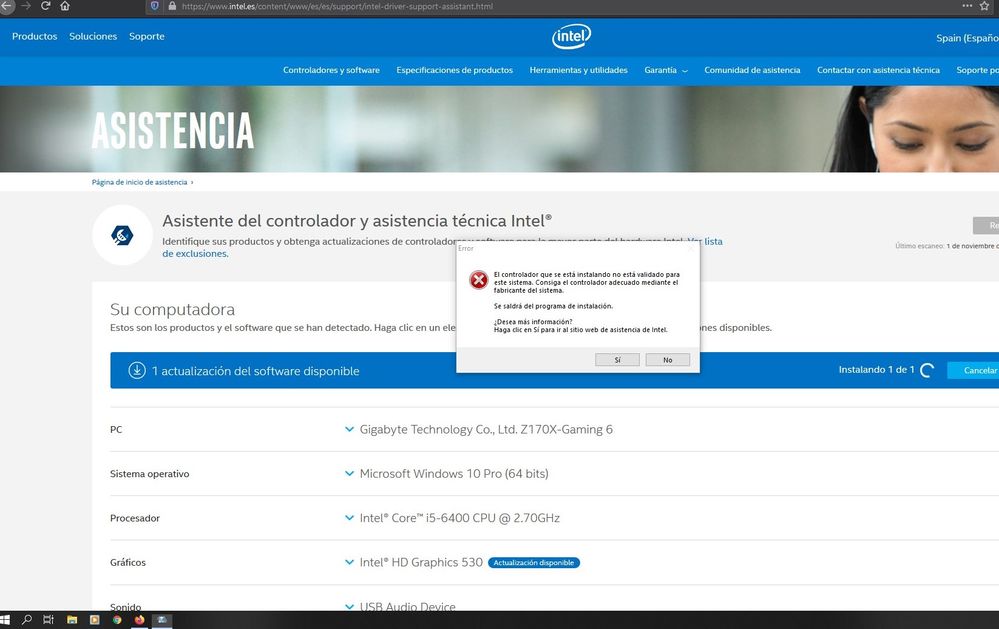Open Firefox from the Windows taskbar
The width and height of the screenshot is (999, 629).
point(139,620)
